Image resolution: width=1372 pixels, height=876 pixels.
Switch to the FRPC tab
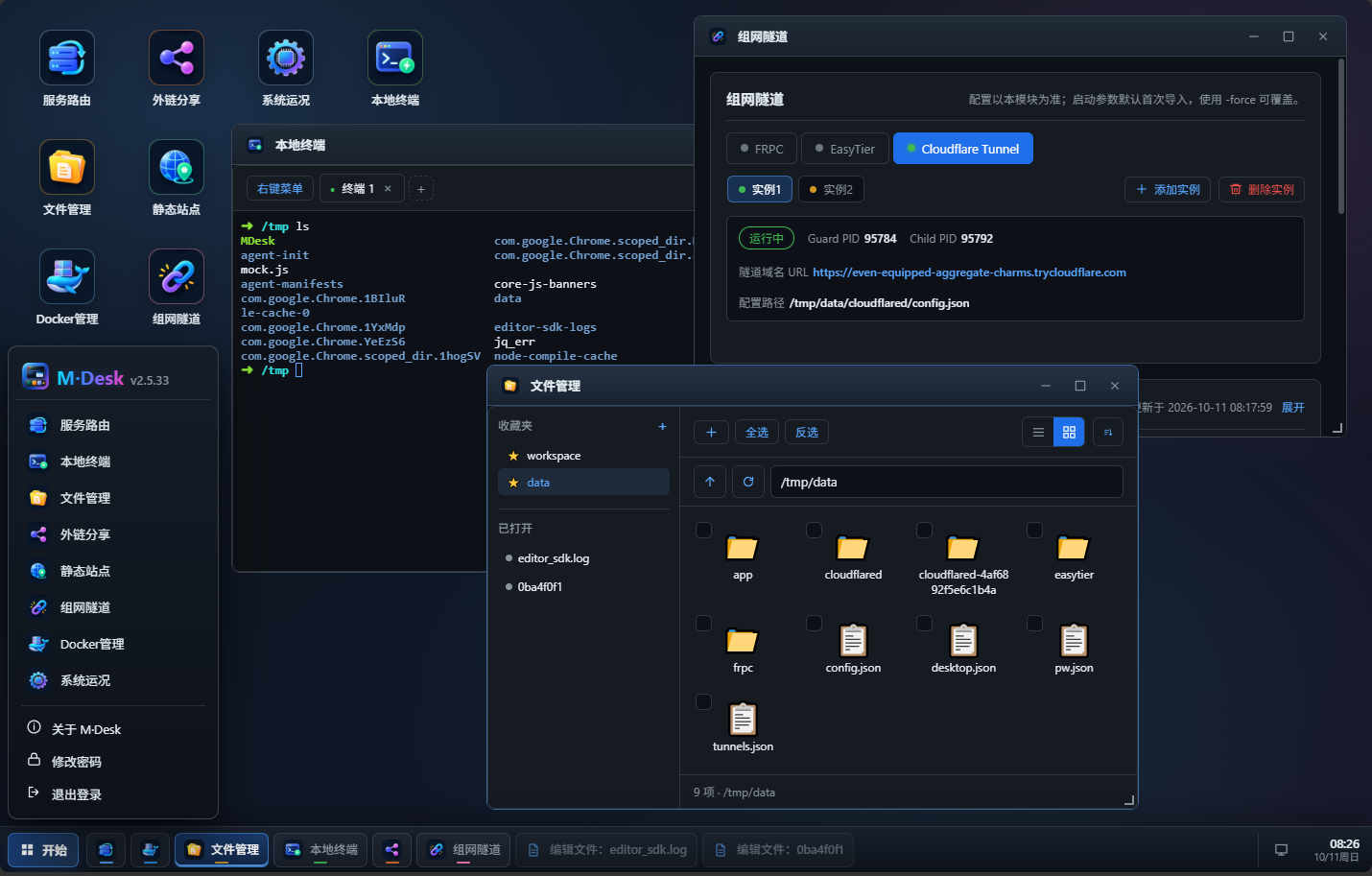(761, 149)
